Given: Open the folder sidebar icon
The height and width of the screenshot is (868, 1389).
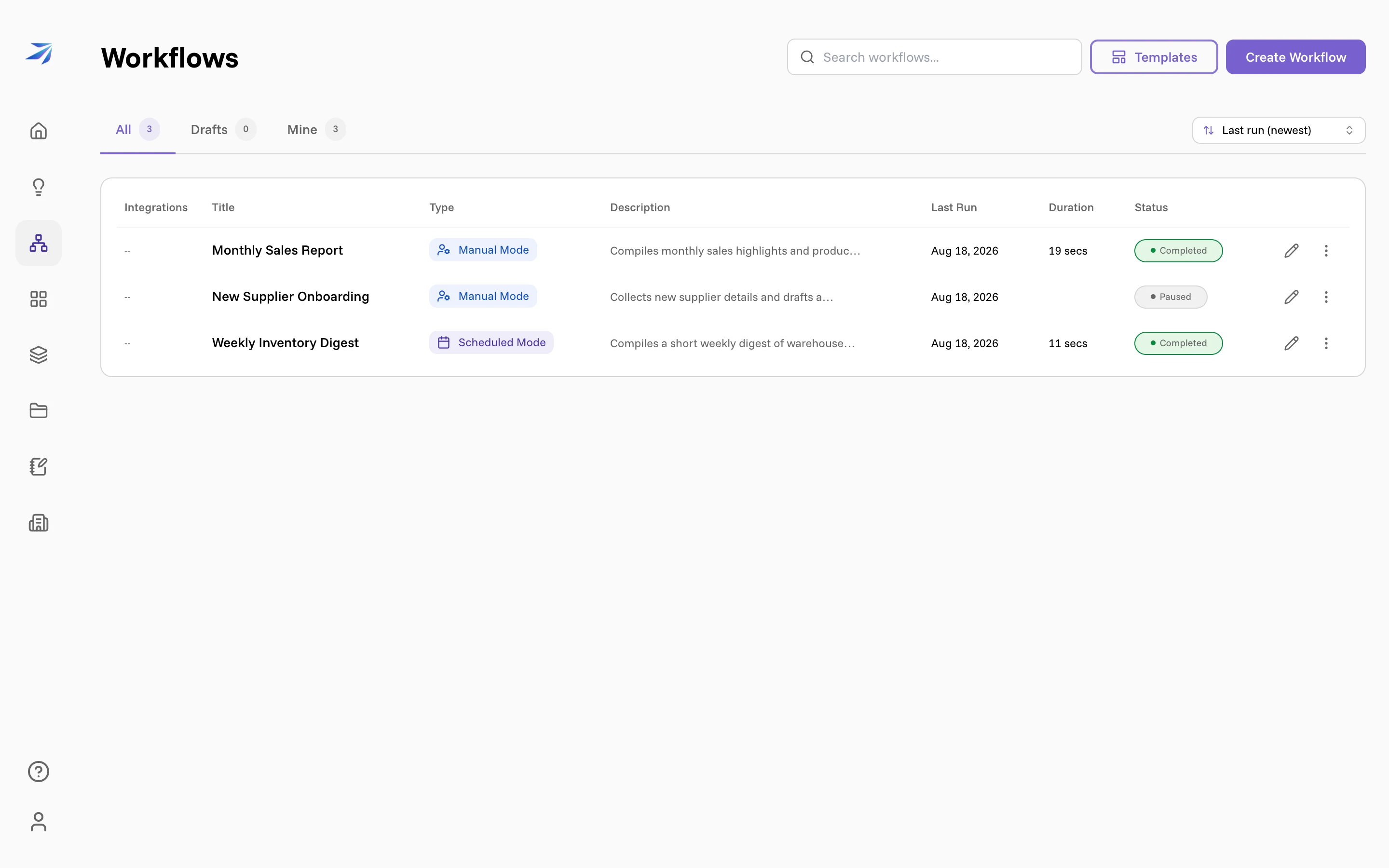Looking at the screenshot, I should point(39,410).
